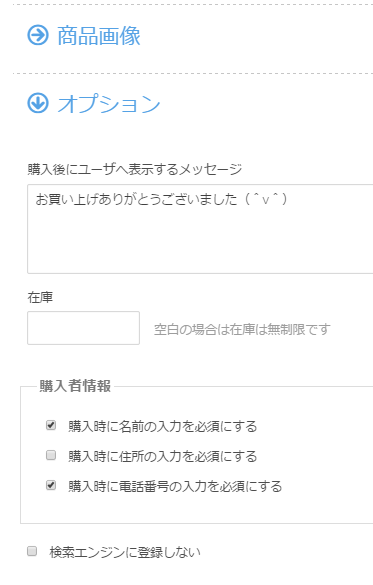Image resolution: width=373 pixels, height=585 pixels.
Task: Click the 在庫 field label
Action: point(40,297)
